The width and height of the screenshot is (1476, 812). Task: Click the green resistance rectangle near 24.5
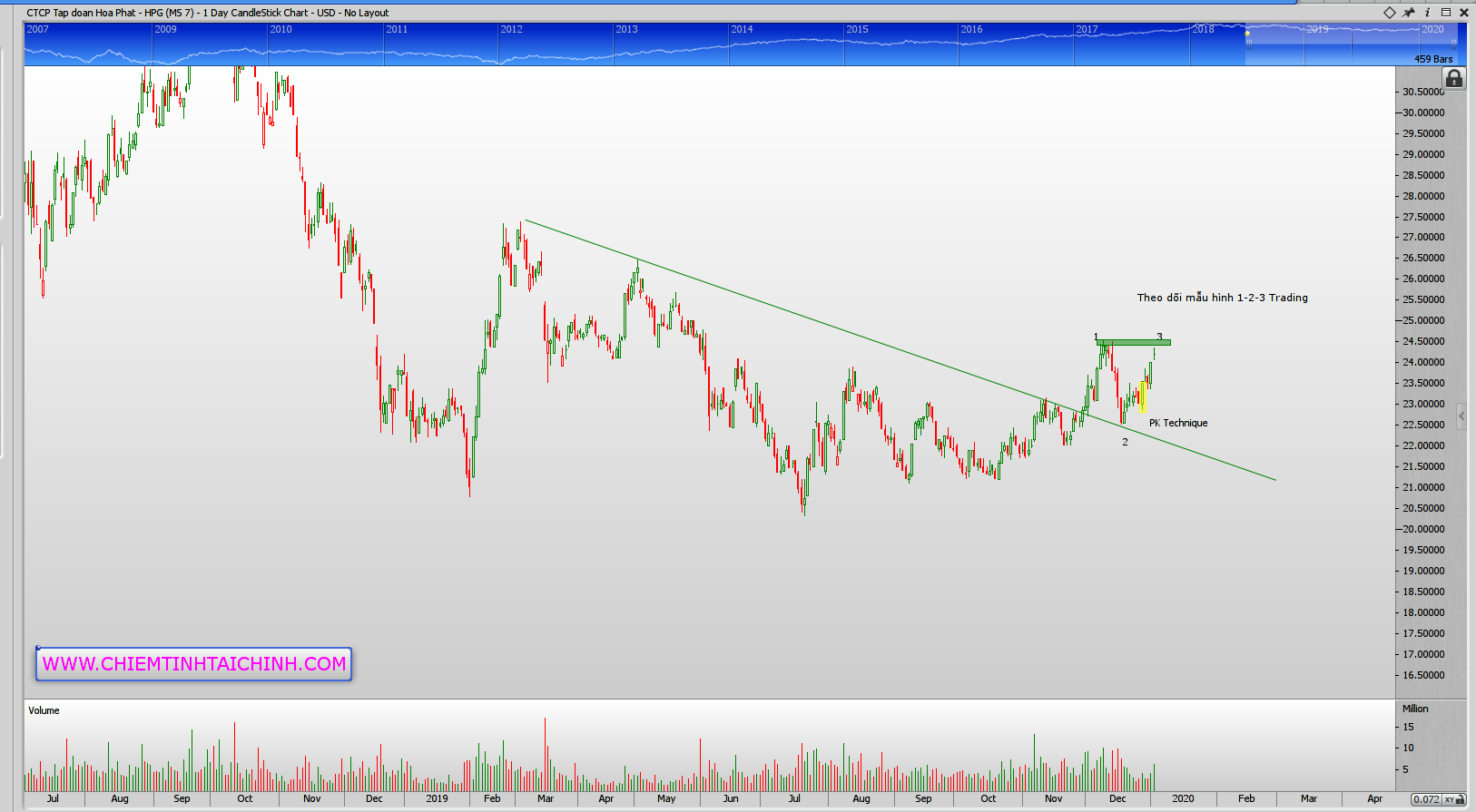coord(1133,343)
